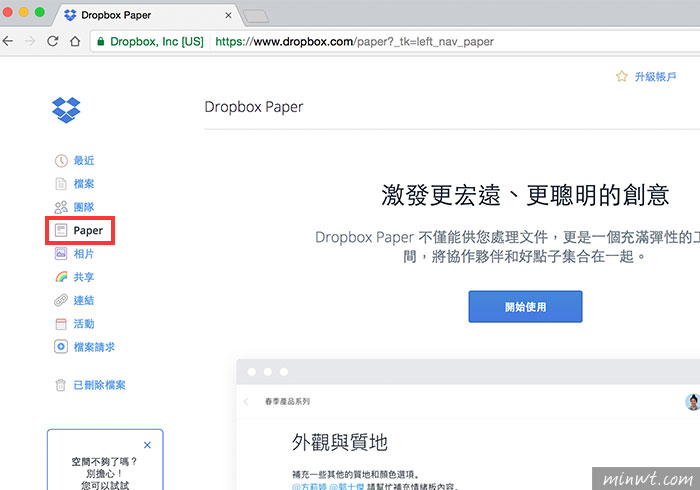Click the 春季產品系列 breadcrumb text
The image size is (700, 490).
(288, 401)
